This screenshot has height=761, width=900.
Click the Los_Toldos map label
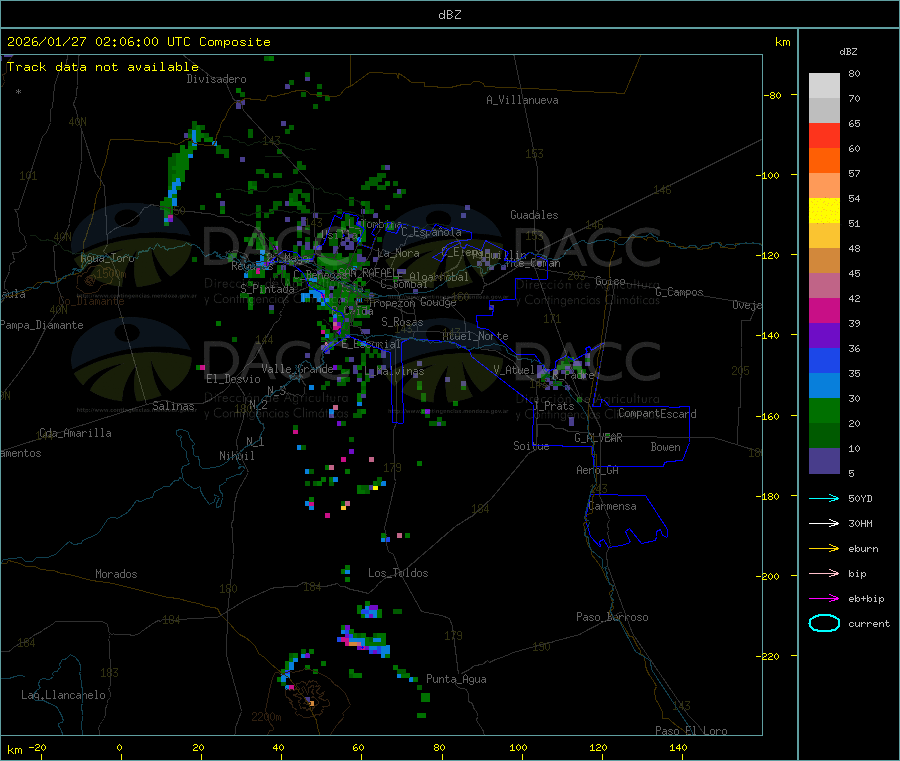click(x=398, y=573)
